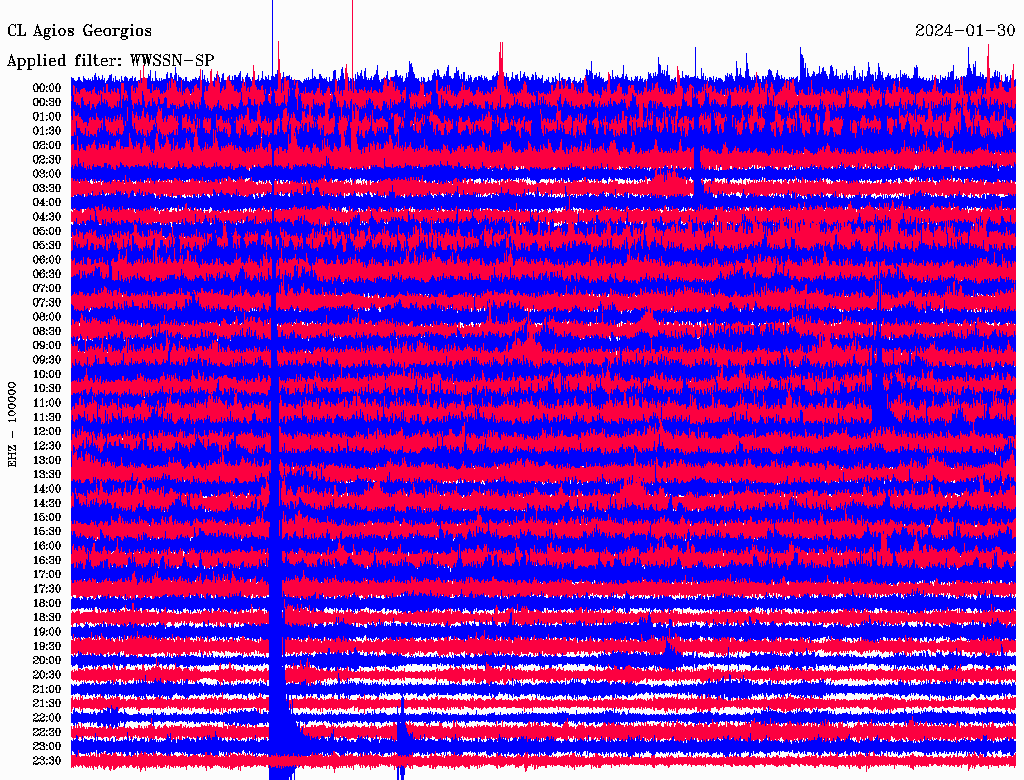Click the CL Agios Georgios station title

pyautogui.click(x=80, y=31)
